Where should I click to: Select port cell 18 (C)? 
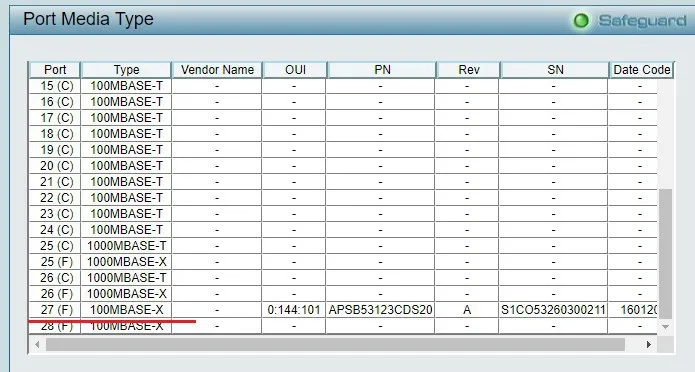coord(56,133)
